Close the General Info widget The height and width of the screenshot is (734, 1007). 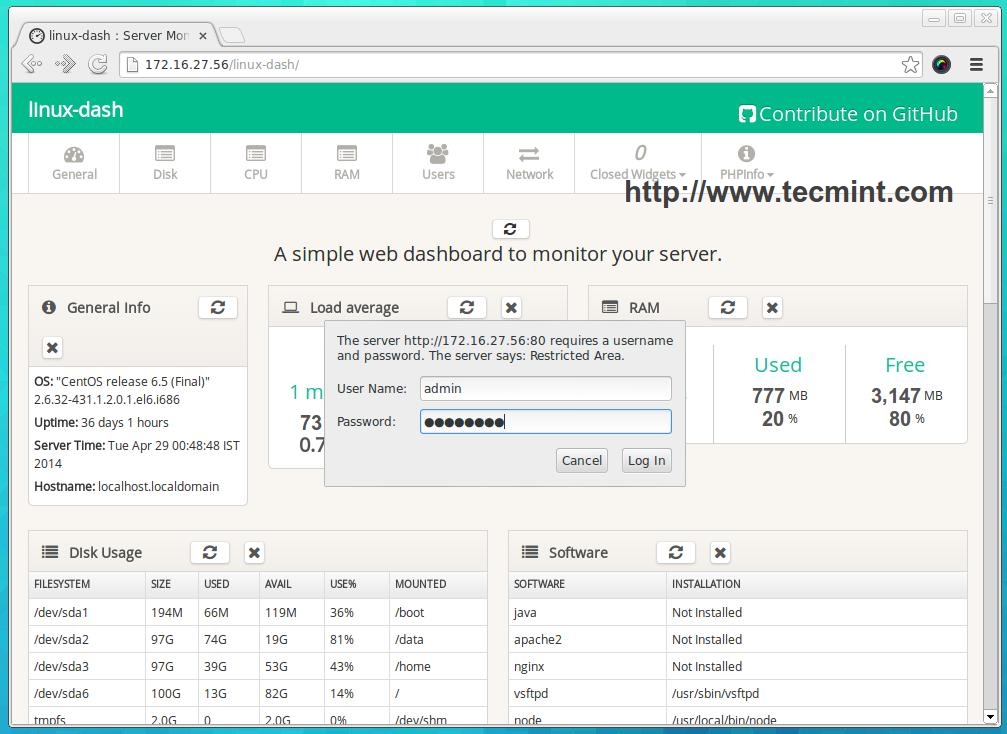[x=52, y=348]
